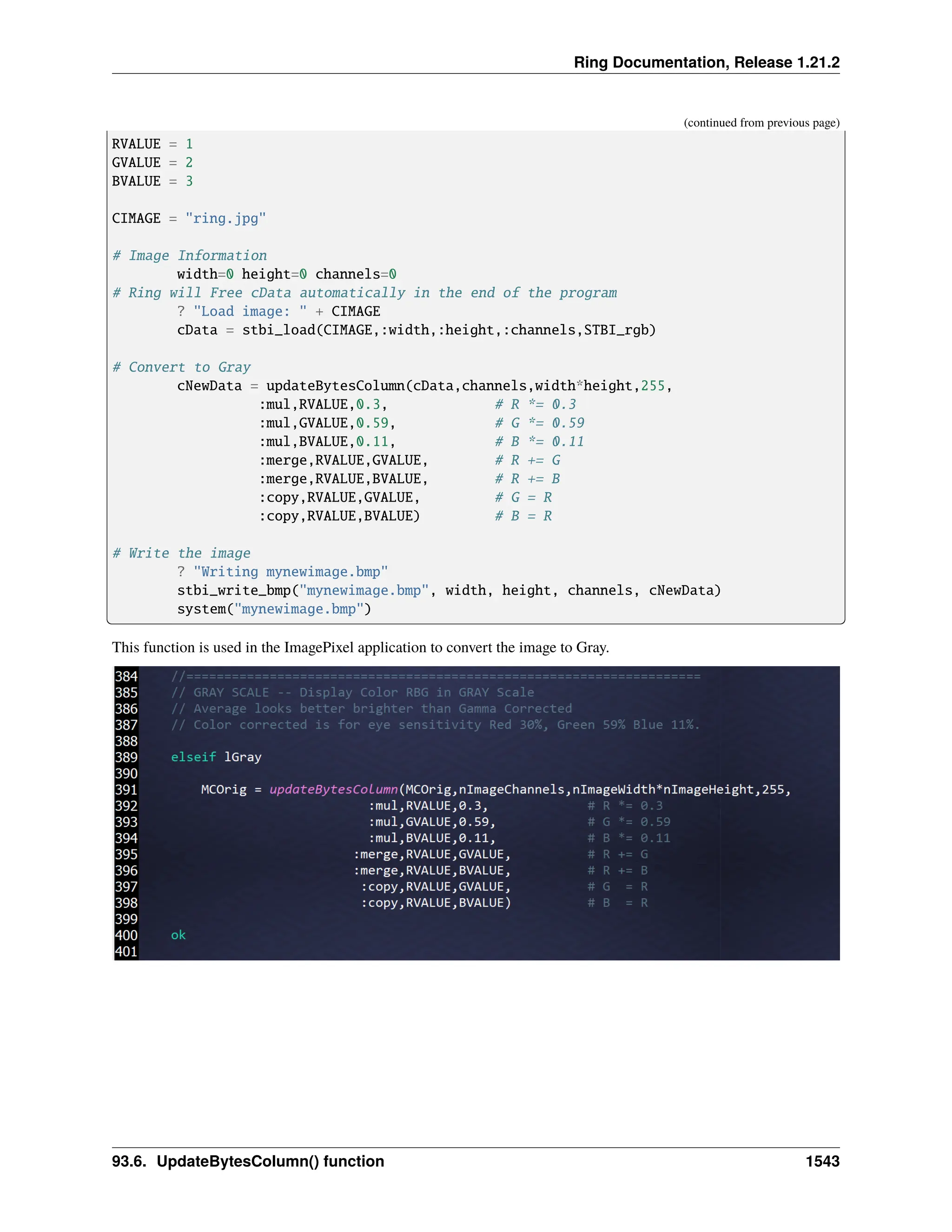Click the 'elseif lGray' line in dark editor
Image resolution: width=952 pixels, height=1232 pixels.
(x=216, y=757)
